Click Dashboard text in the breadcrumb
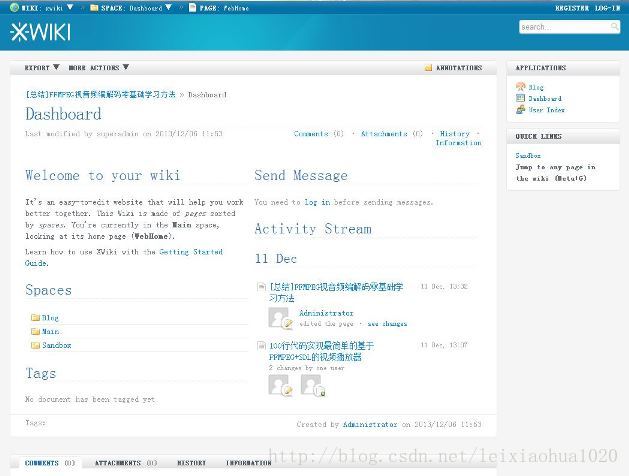Image resolution: width=629 pixels, height=476 pixels. coord(207,95)
